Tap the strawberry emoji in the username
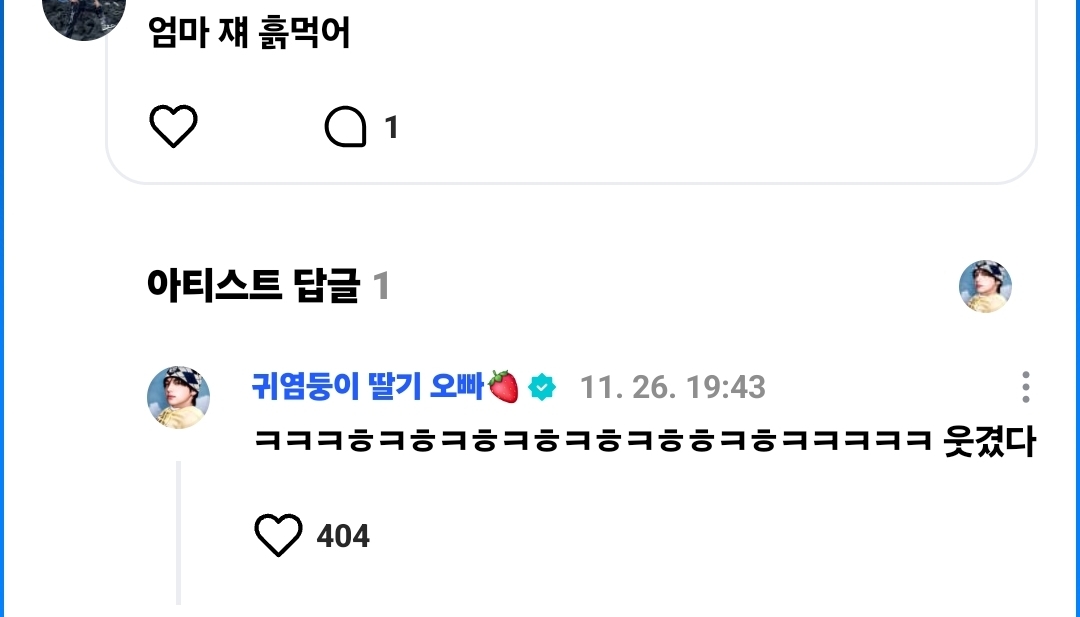Viewport: 1080px width, 617px height. click(503, 386)
